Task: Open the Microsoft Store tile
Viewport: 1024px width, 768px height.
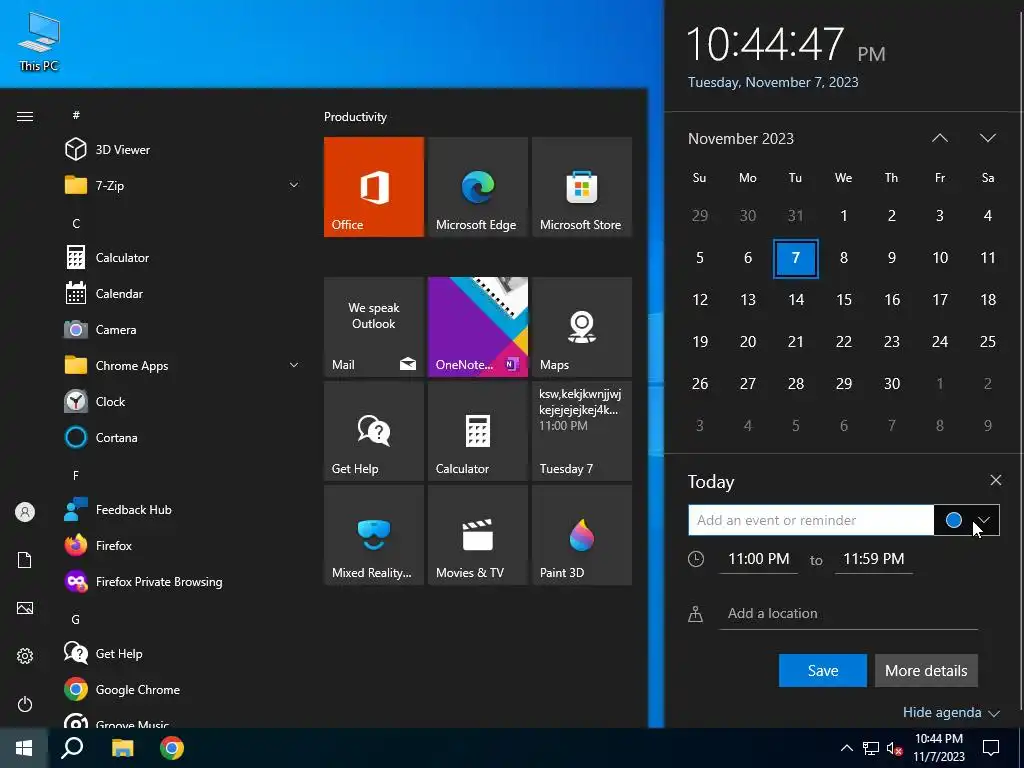Action: point(582,187)
